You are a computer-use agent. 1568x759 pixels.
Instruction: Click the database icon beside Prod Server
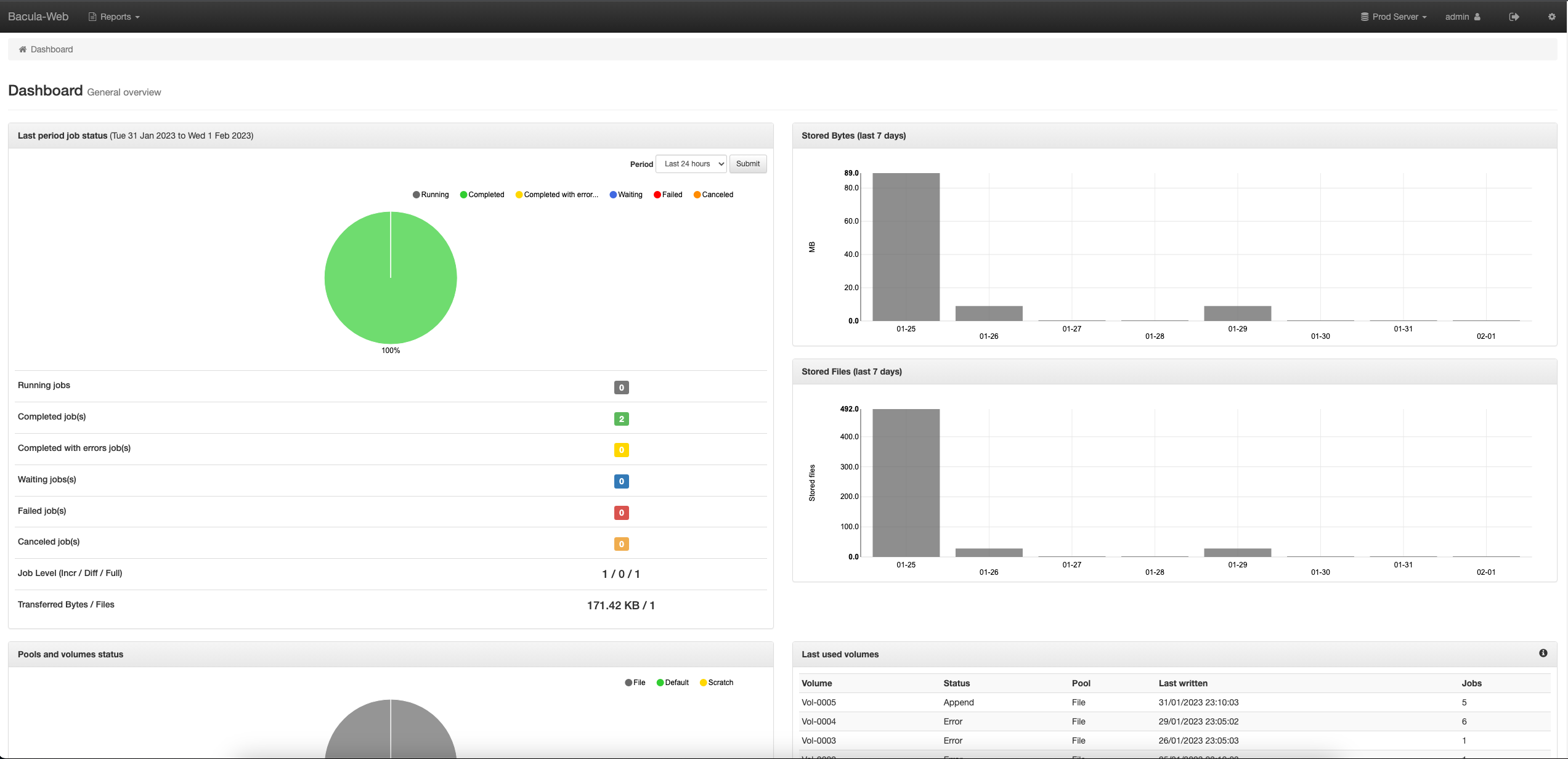1365,17
